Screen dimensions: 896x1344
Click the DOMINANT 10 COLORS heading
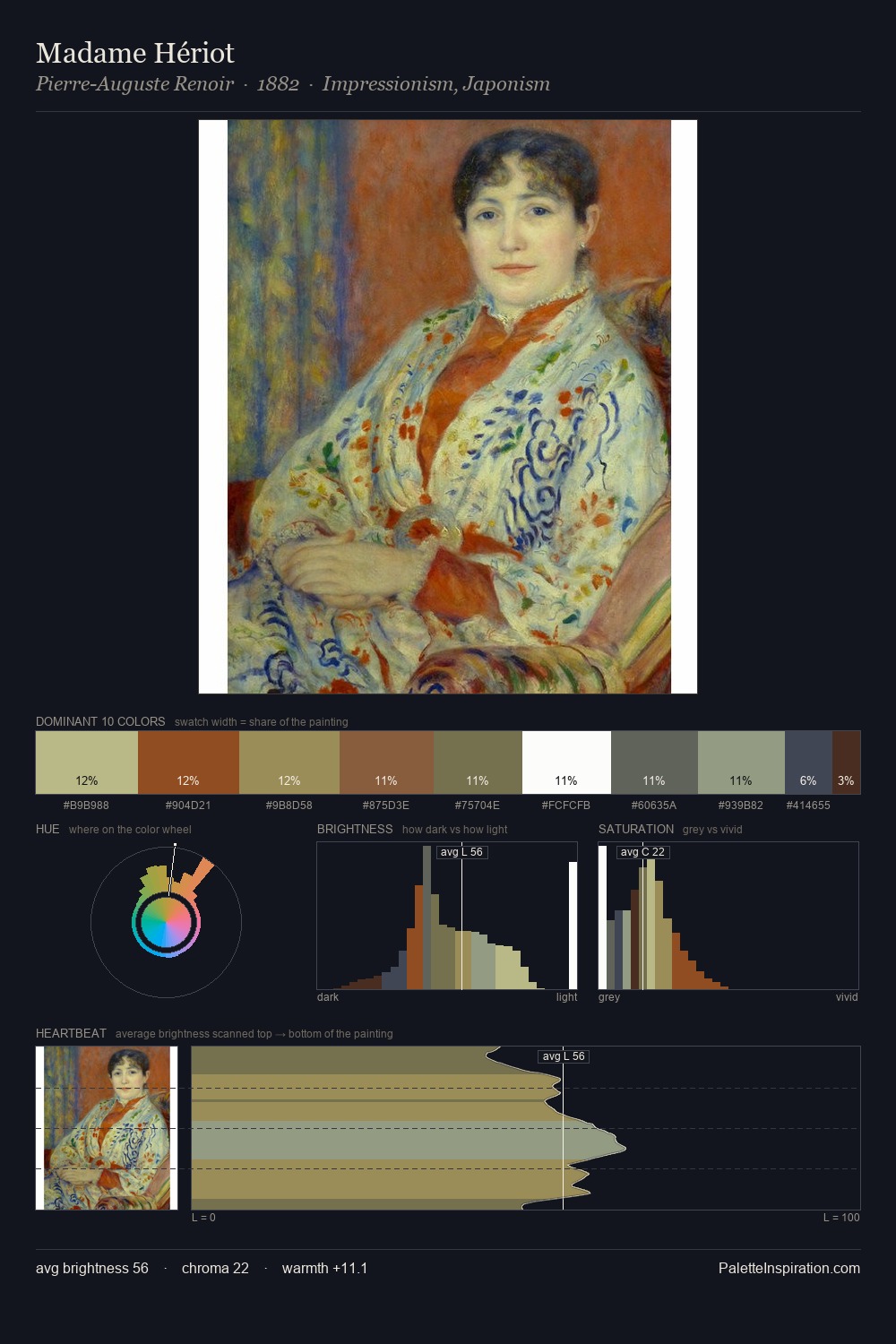click(100, 721)
